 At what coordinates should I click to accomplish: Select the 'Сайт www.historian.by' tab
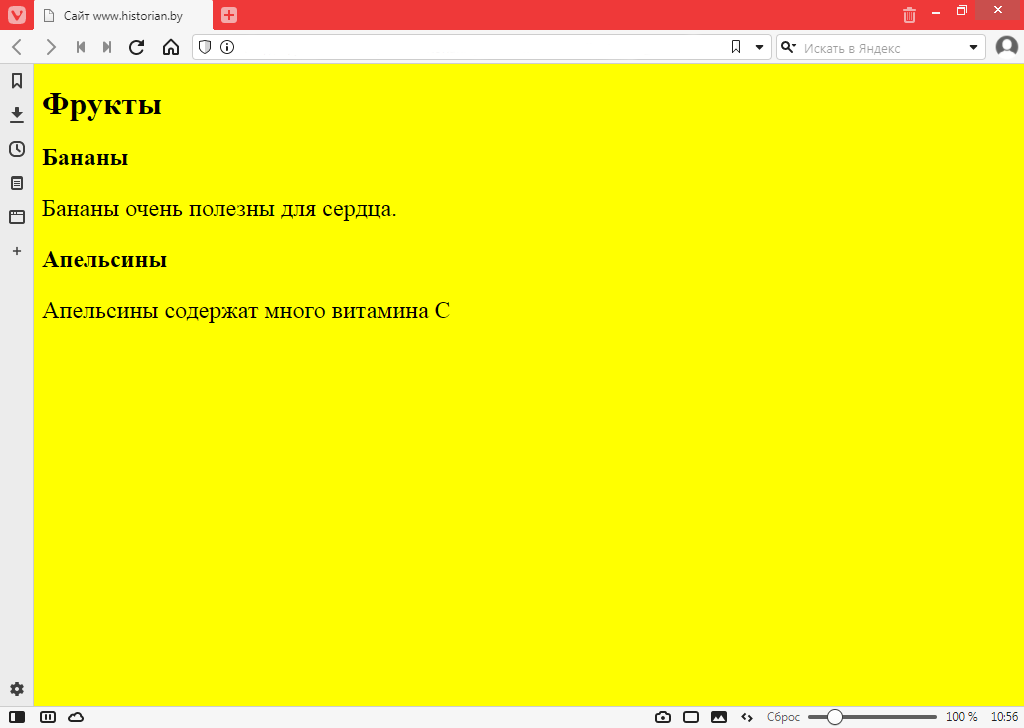tap(124, 16)
